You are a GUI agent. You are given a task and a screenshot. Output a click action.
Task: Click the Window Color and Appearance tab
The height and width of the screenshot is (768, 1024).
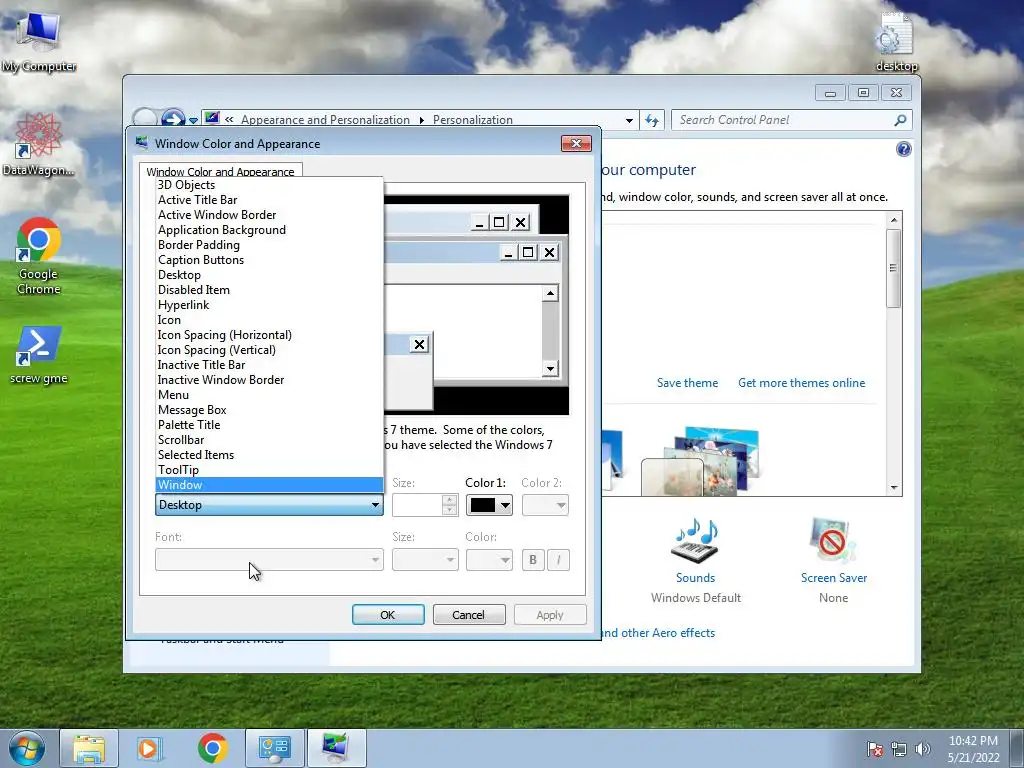point(220,172)
